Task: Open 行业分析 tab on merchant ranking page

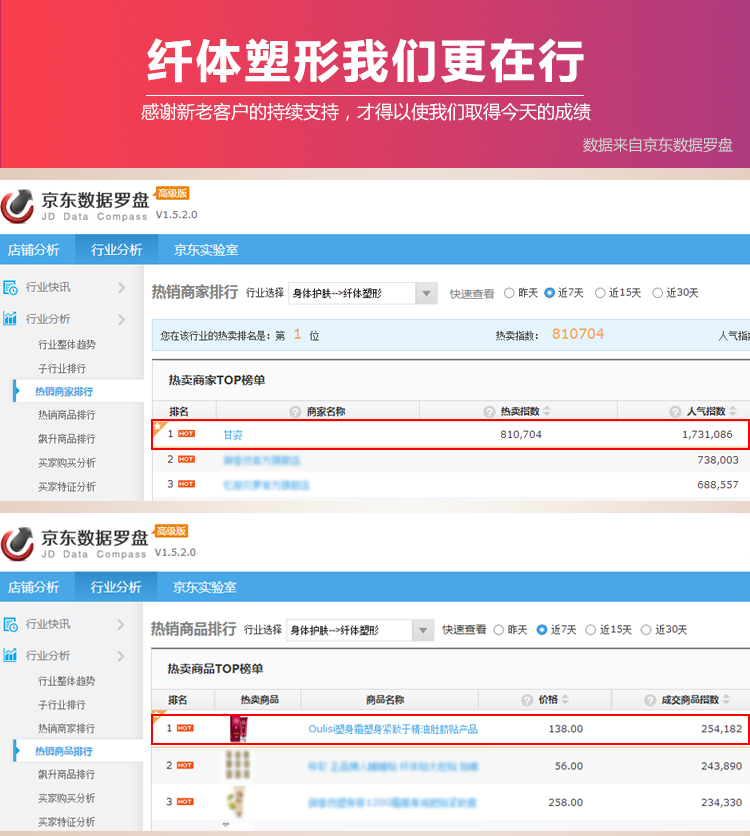Action: click(x=117, y=250)
